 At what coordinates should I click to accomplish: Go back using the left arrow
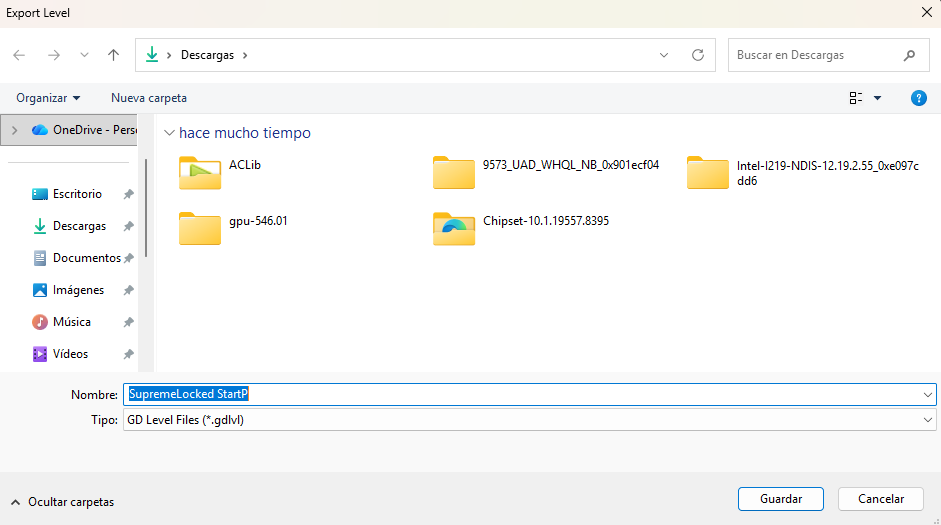click(19, 55)
